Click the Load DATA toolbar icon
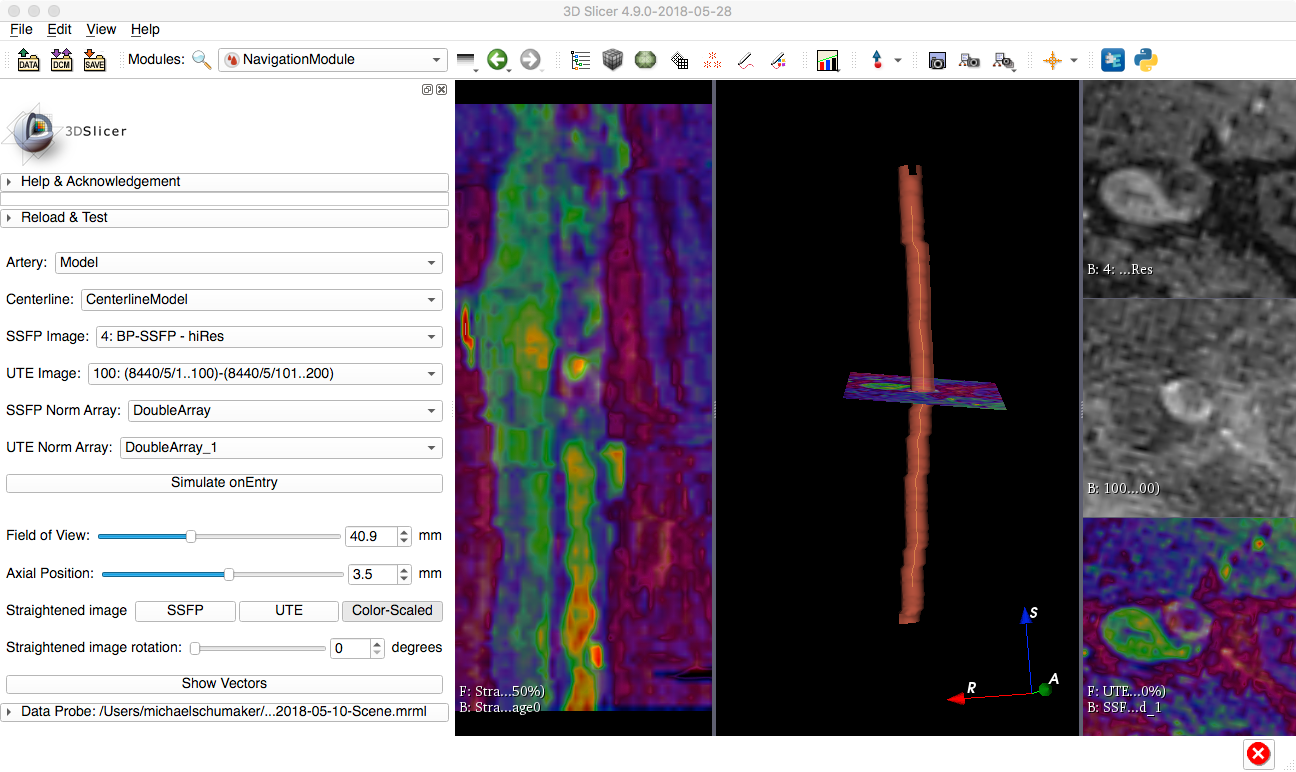 click(x=28, y=60)
